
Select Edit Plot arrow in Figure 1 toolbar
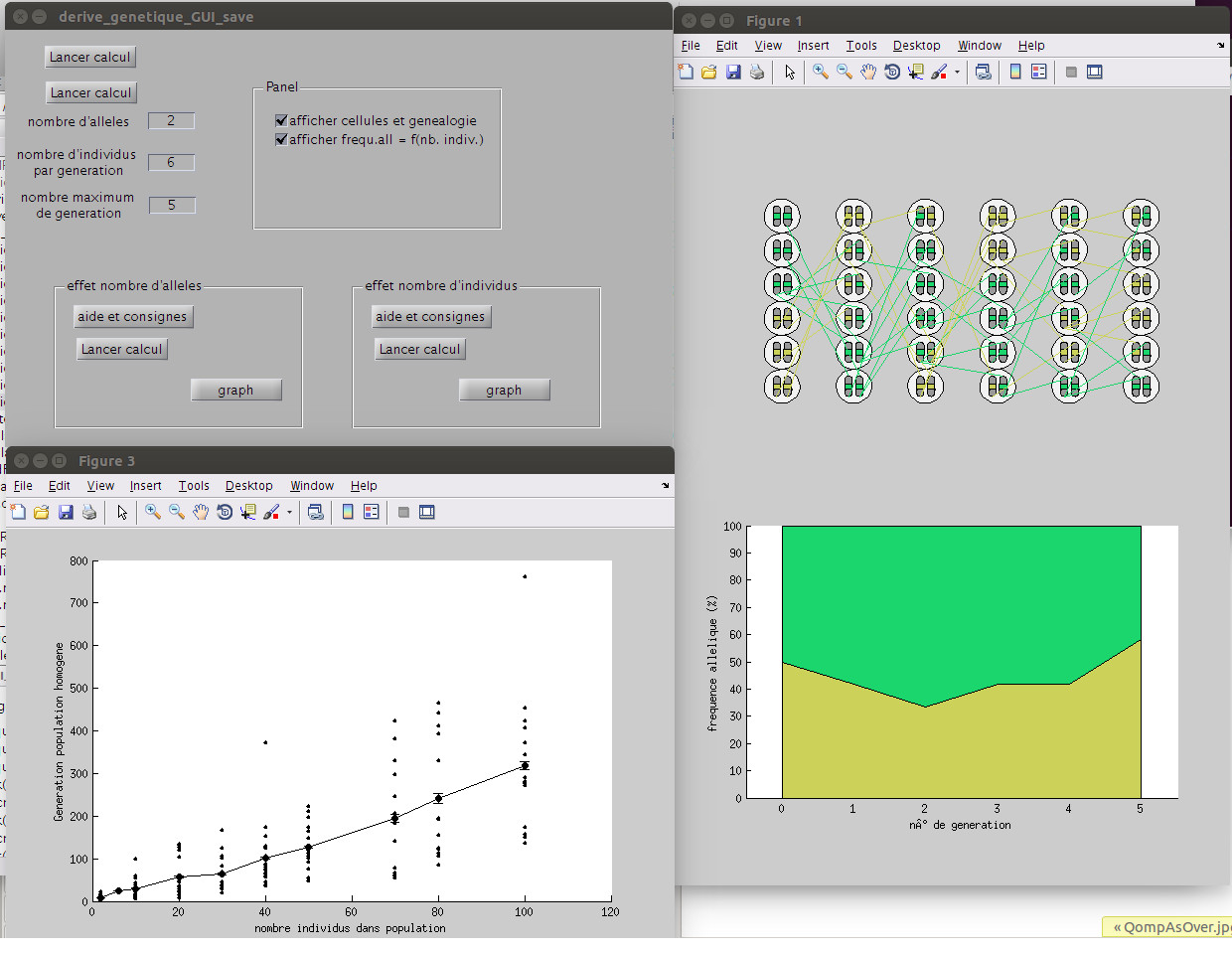790,72
